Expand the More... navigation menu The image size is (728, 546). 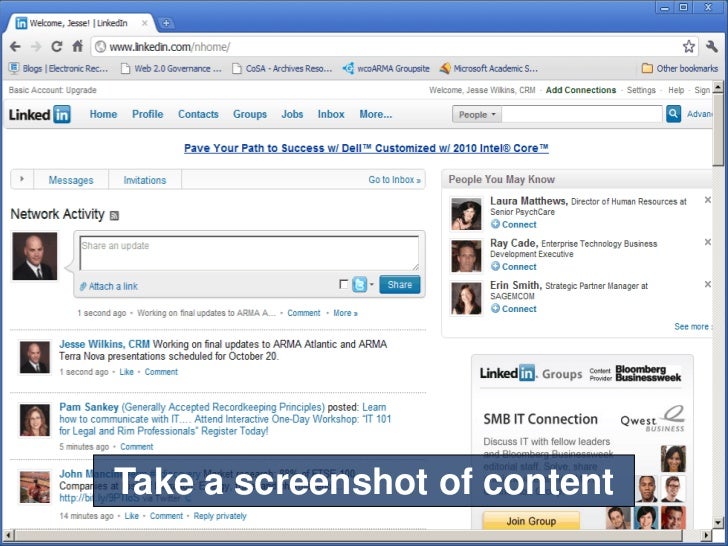tap(376, 114)
